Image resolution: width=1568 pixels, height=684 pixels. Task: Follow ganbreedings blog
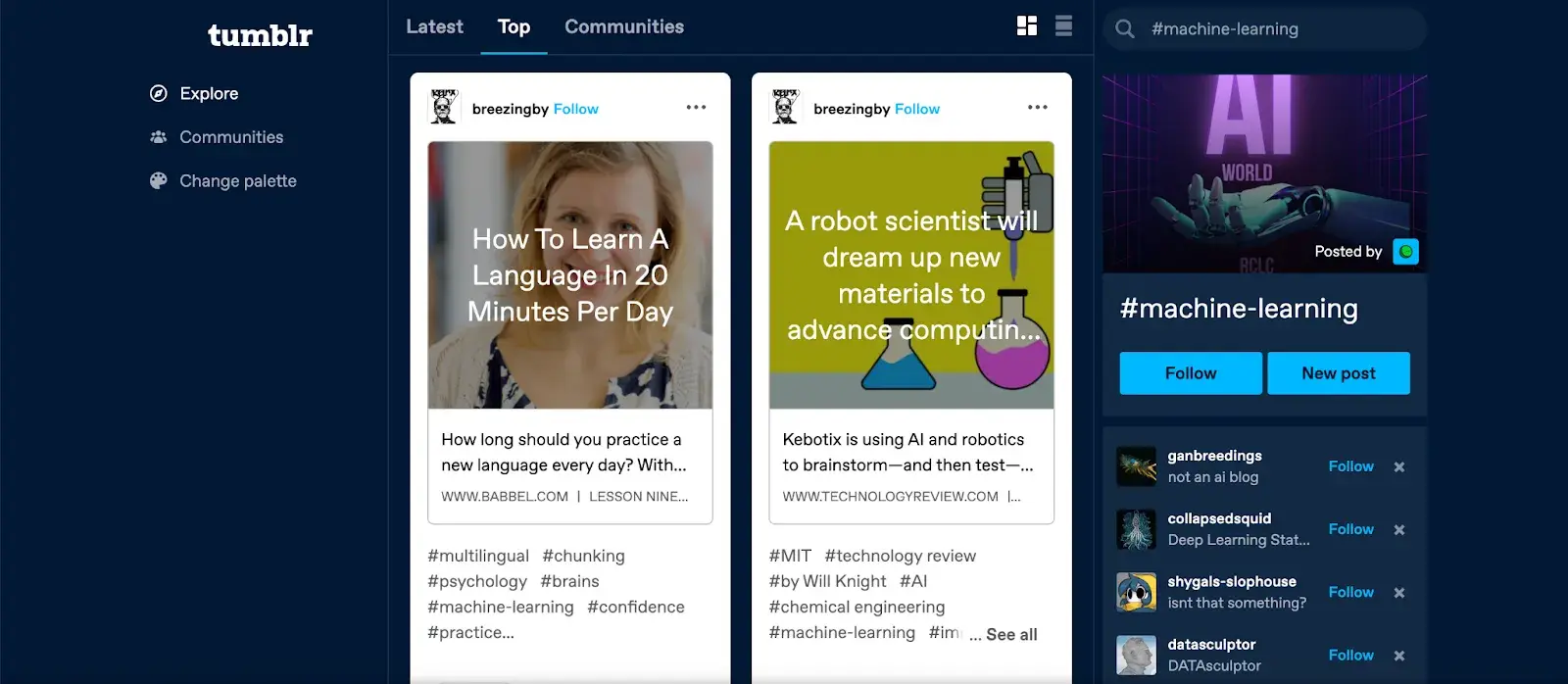click(1350, 466)
